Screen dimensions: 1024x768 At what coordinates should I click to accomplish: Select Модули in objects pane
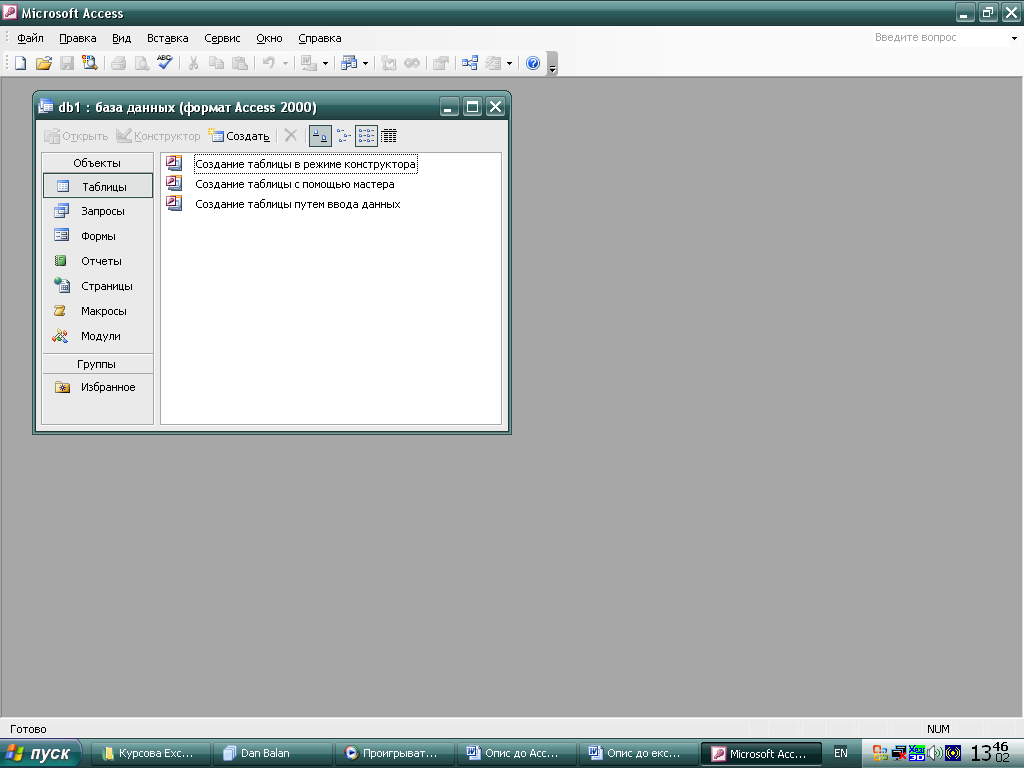point(98,336)
